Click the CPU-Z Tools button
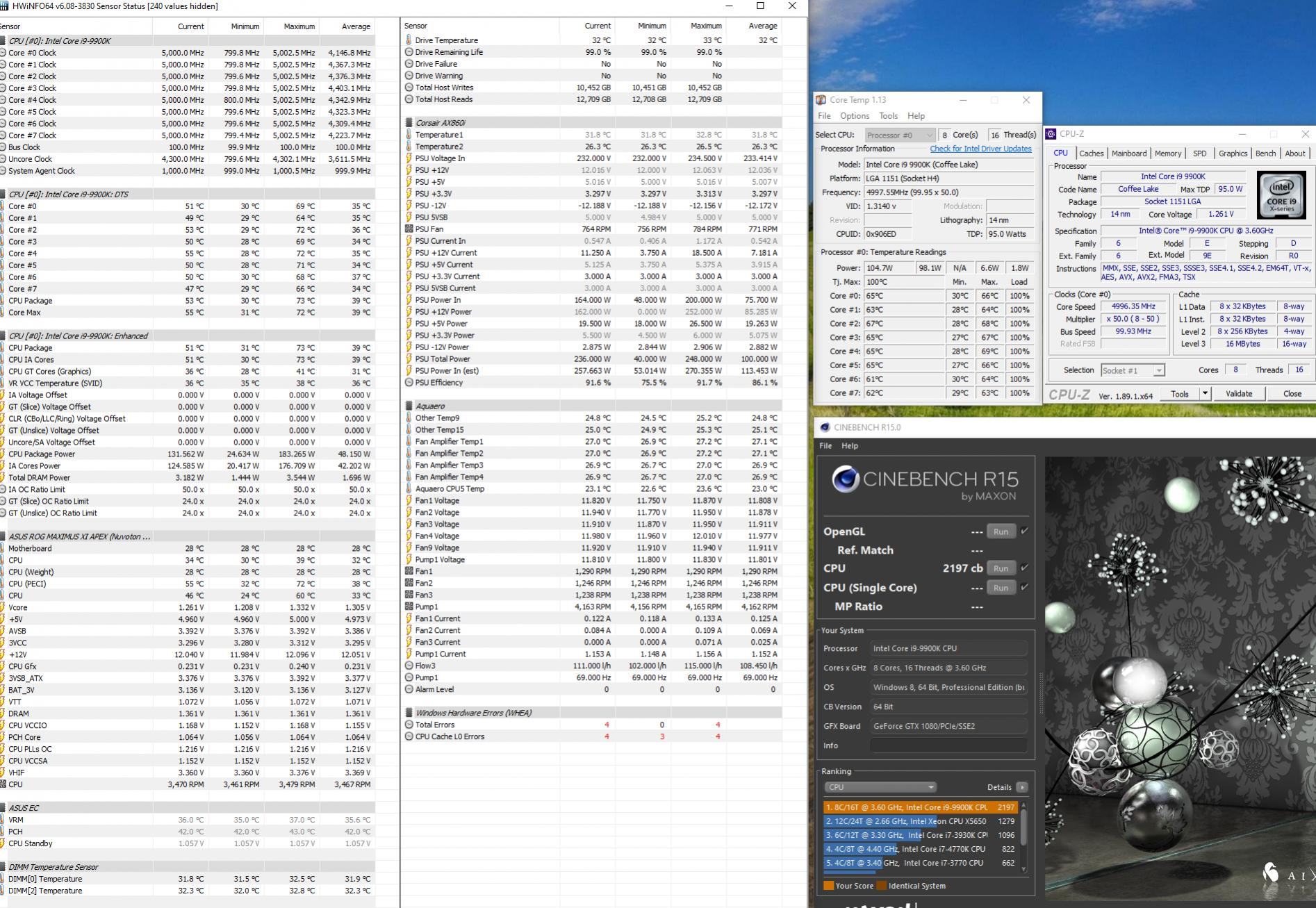The image size is (1316, 908). click(1180, 394)
